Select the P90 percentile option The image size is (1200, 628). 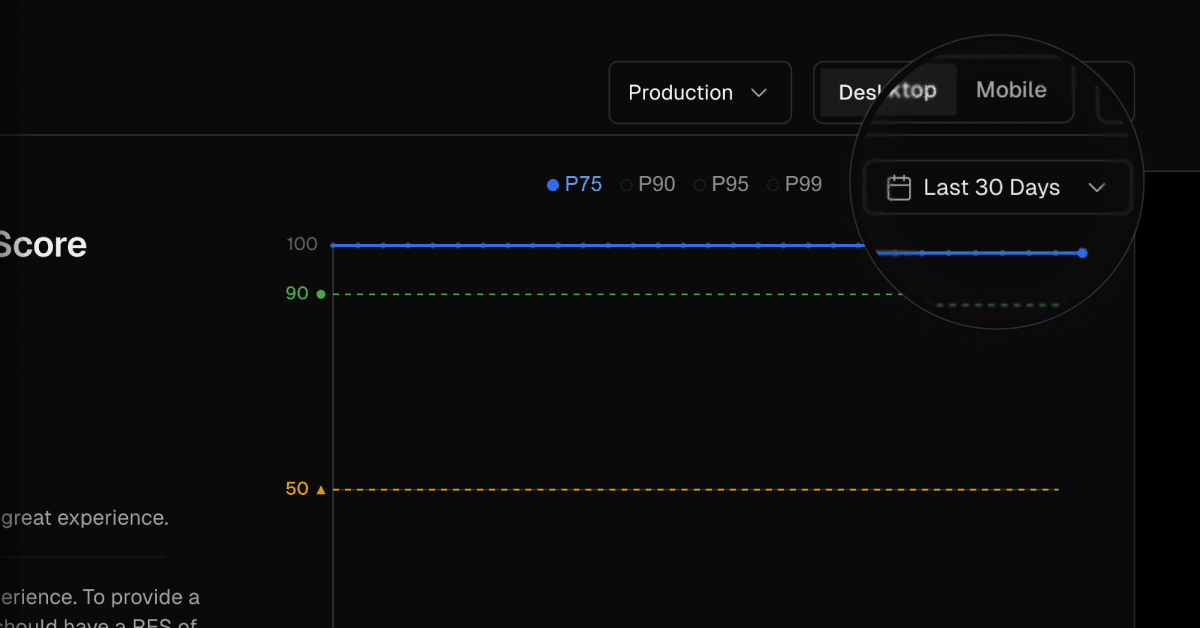tap(648, 184)
